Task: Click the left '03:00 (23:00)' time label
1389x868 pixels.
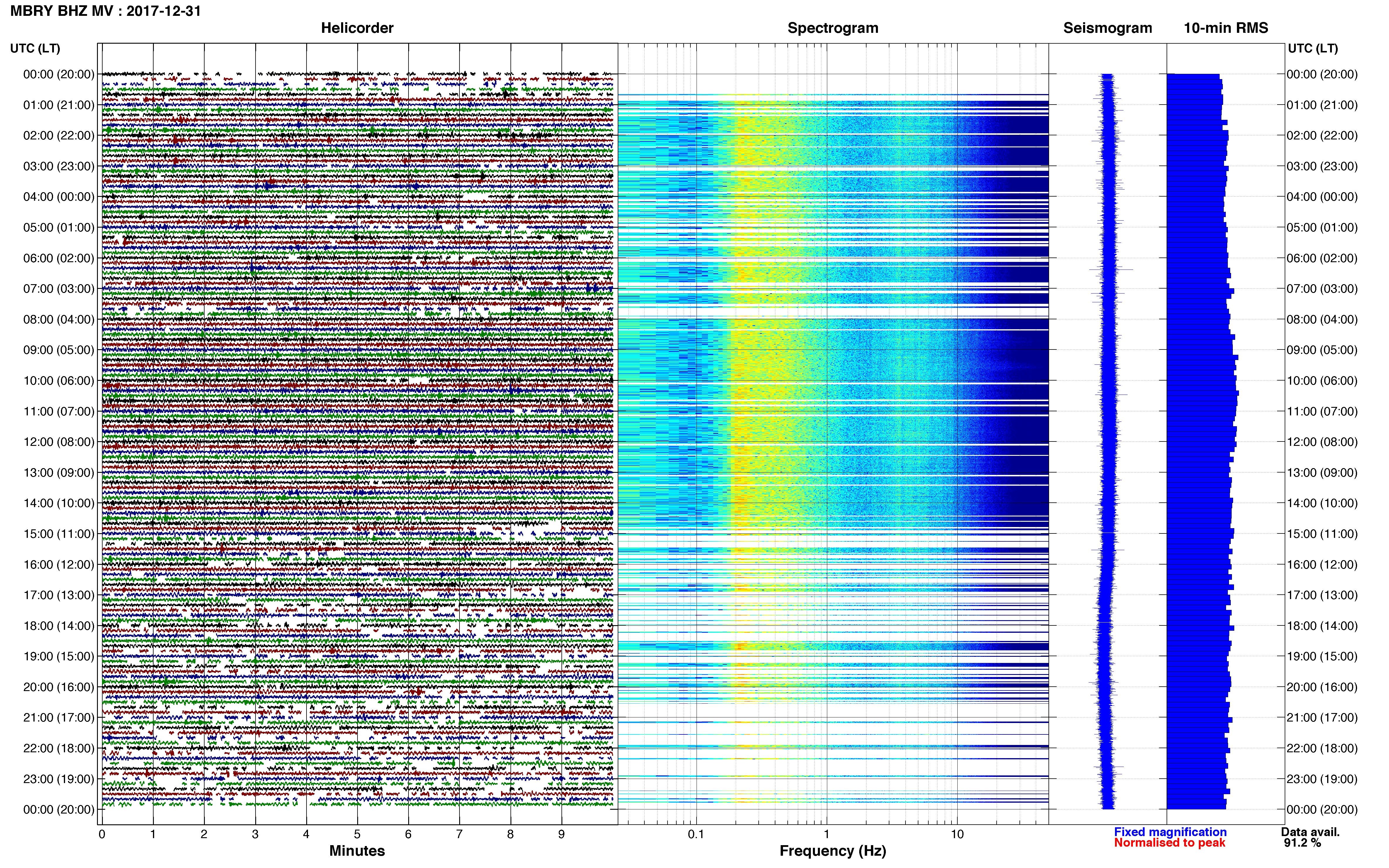Action: coord(59,166)
